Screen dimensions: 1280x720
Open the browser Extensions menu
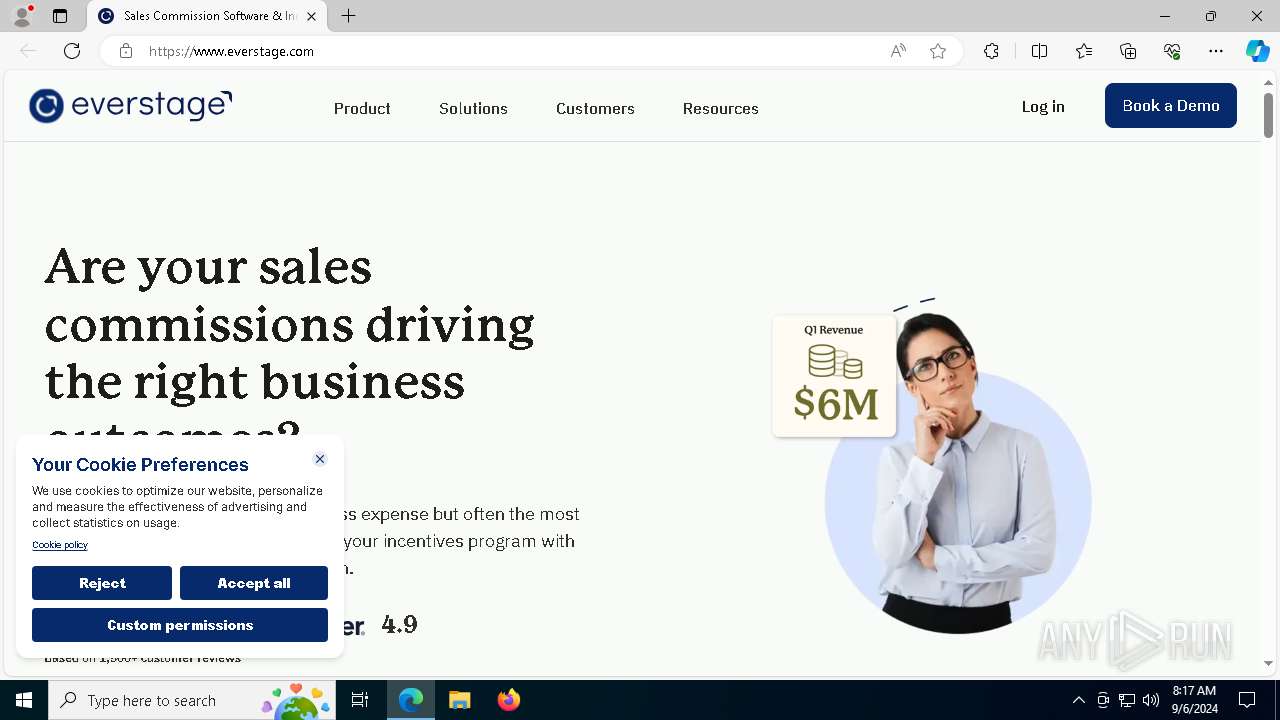[x=991, y=51]
